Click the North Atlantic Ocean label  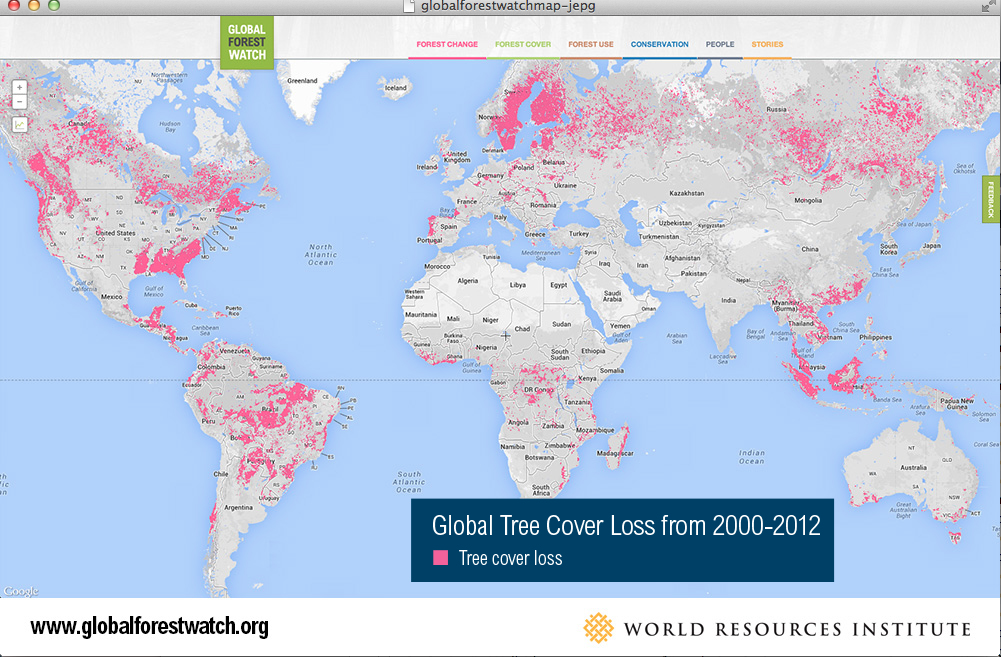click(x=320, y=254)
